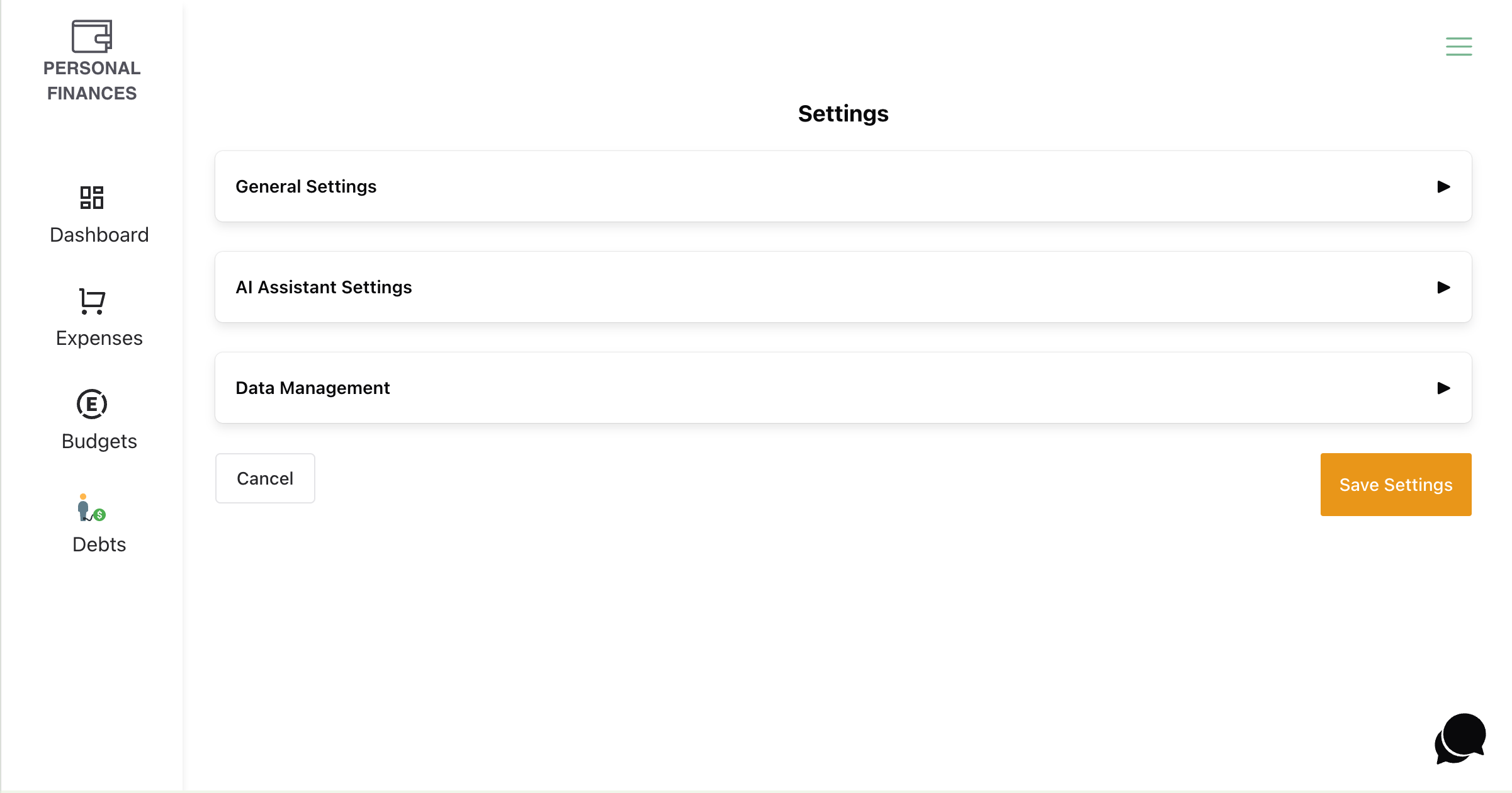
Task: Navigate to Budgets
Action: tap(99, 441)
